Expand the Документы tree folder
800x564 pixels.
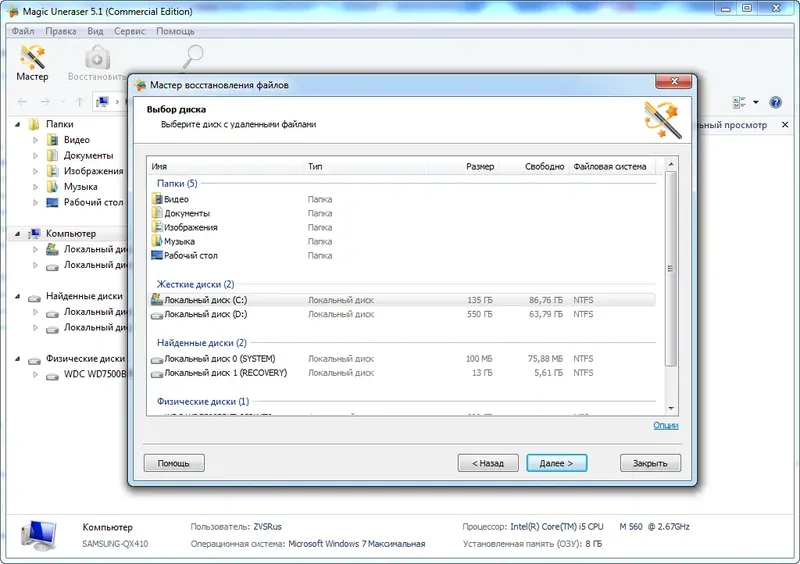(35, 156)
